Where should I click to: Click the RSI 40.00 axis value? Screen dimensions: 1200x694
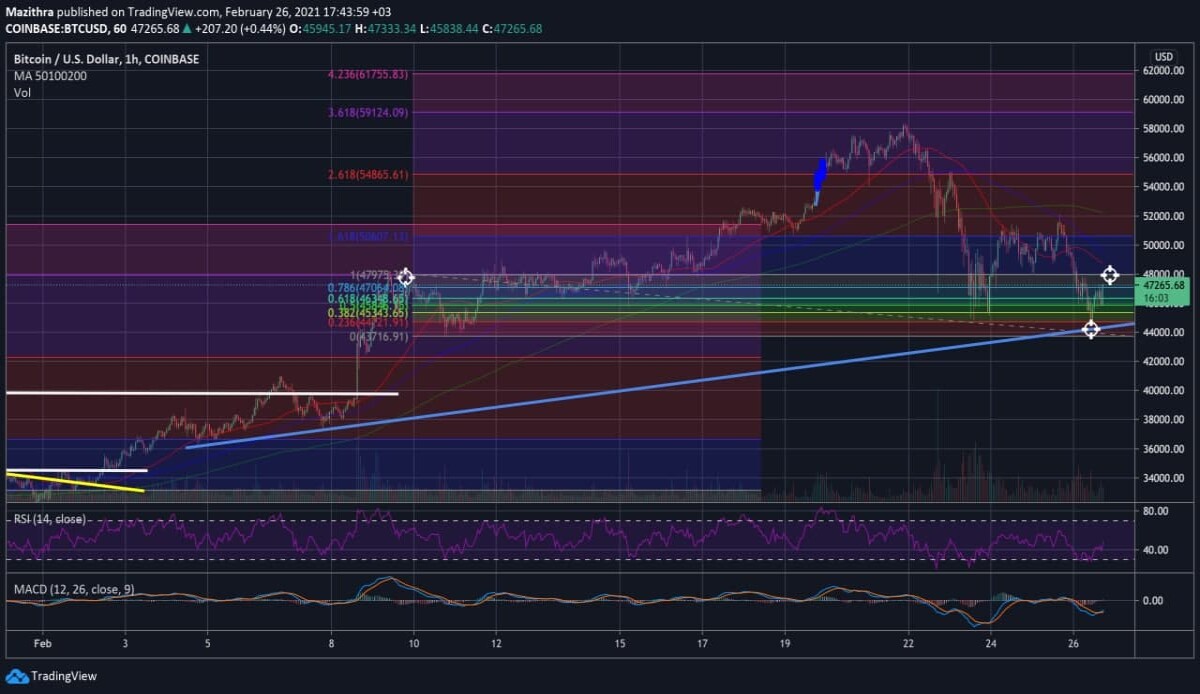tap(1156, 550)
